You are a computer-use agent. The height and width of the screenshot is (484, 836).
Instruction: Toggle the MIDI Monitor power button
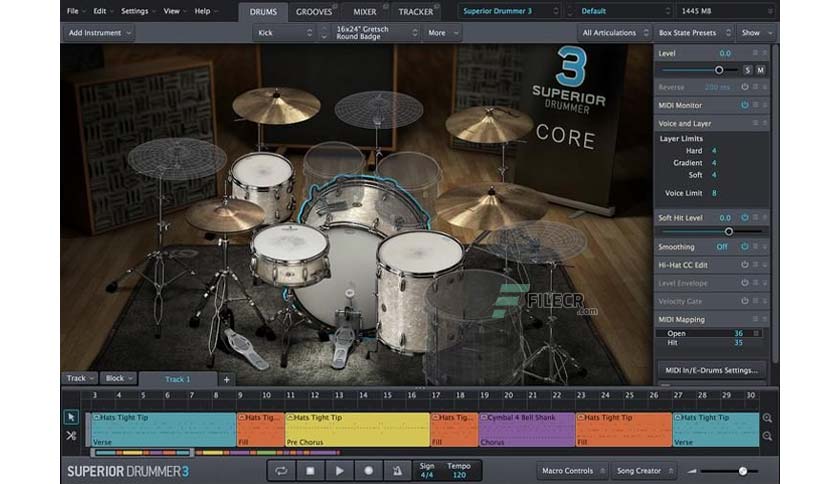(744, 105)
